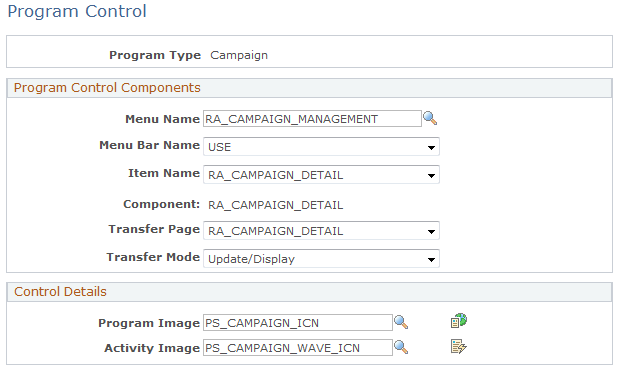Select the Program Control Components header
Viewport: 619px width, 371px height.
(107, 88)
